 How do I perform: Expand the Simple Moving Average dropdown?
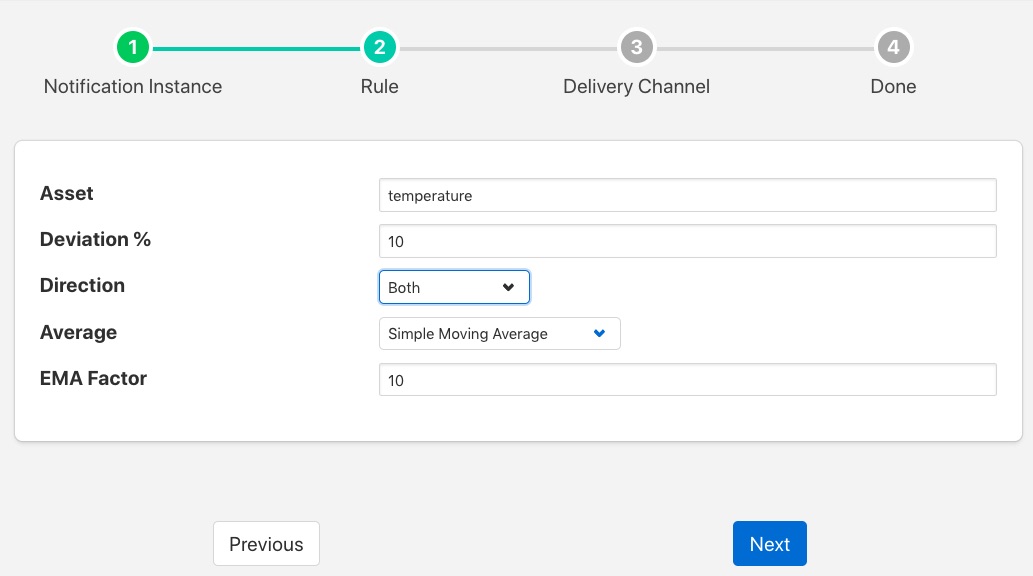(x=499, y=334)
